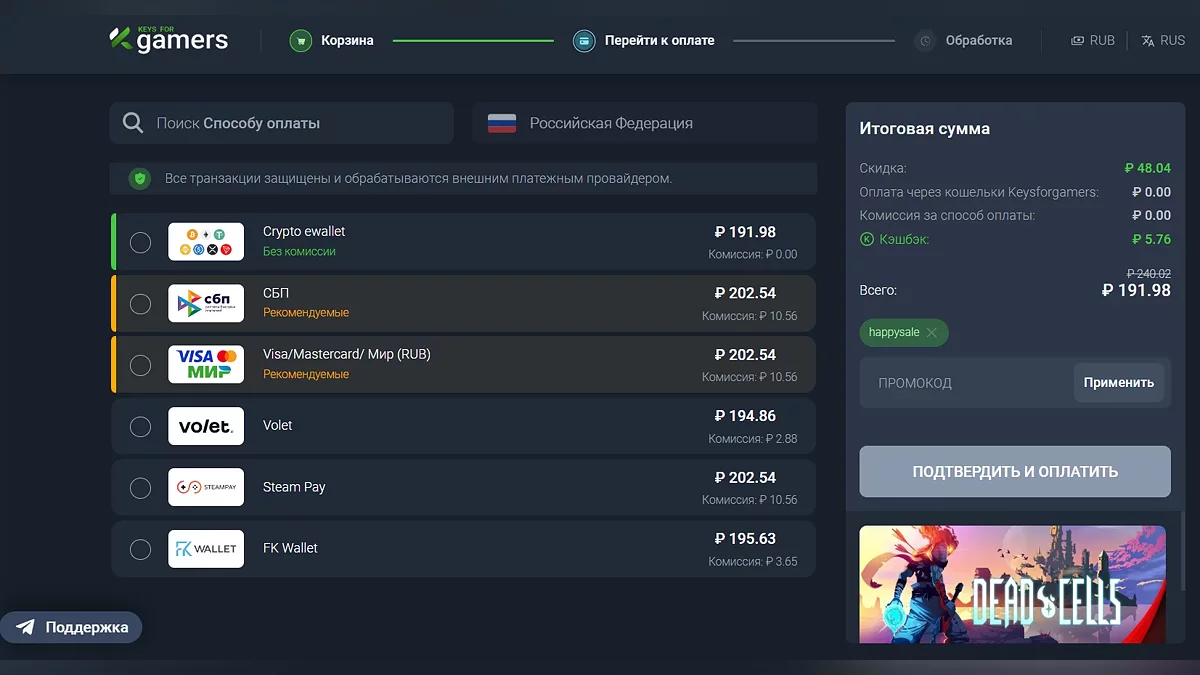Click the Telegram support icon

(26, 628)
